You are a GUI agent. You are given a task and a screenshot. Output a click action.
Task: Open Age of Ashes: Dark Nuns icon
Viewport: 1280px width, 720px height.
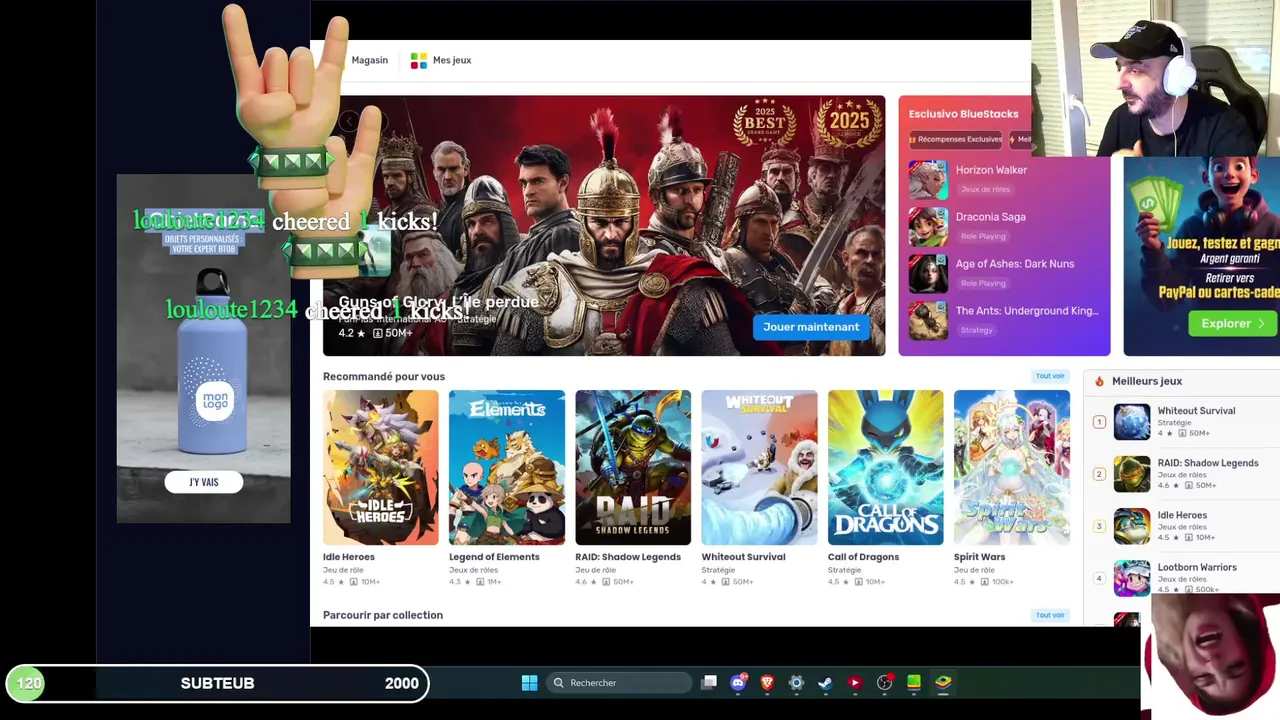(927, 274)
